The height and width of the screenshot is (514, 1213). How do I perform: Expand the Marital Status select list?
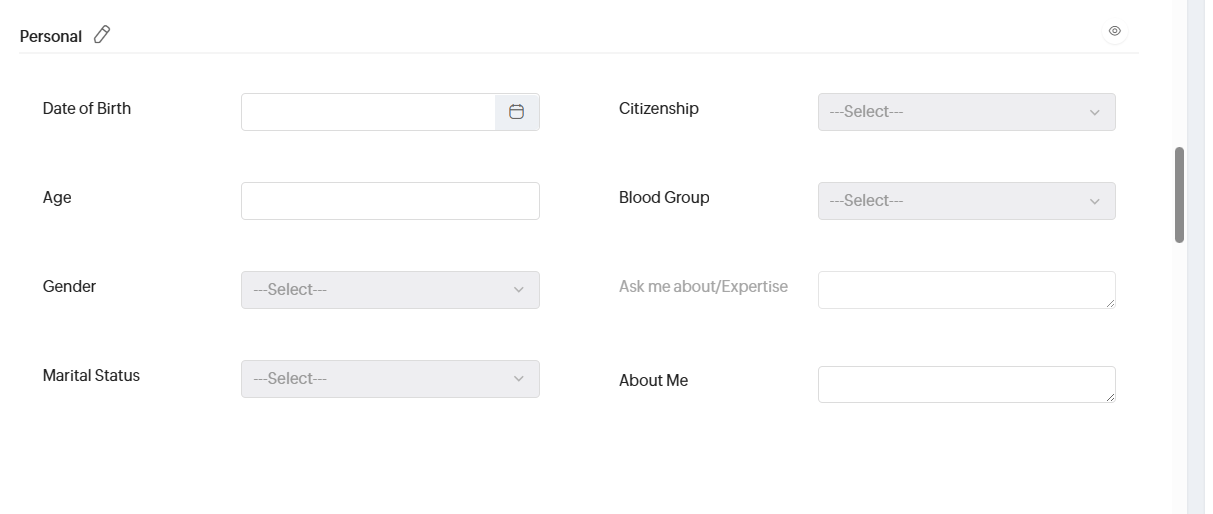click(390, 379)
